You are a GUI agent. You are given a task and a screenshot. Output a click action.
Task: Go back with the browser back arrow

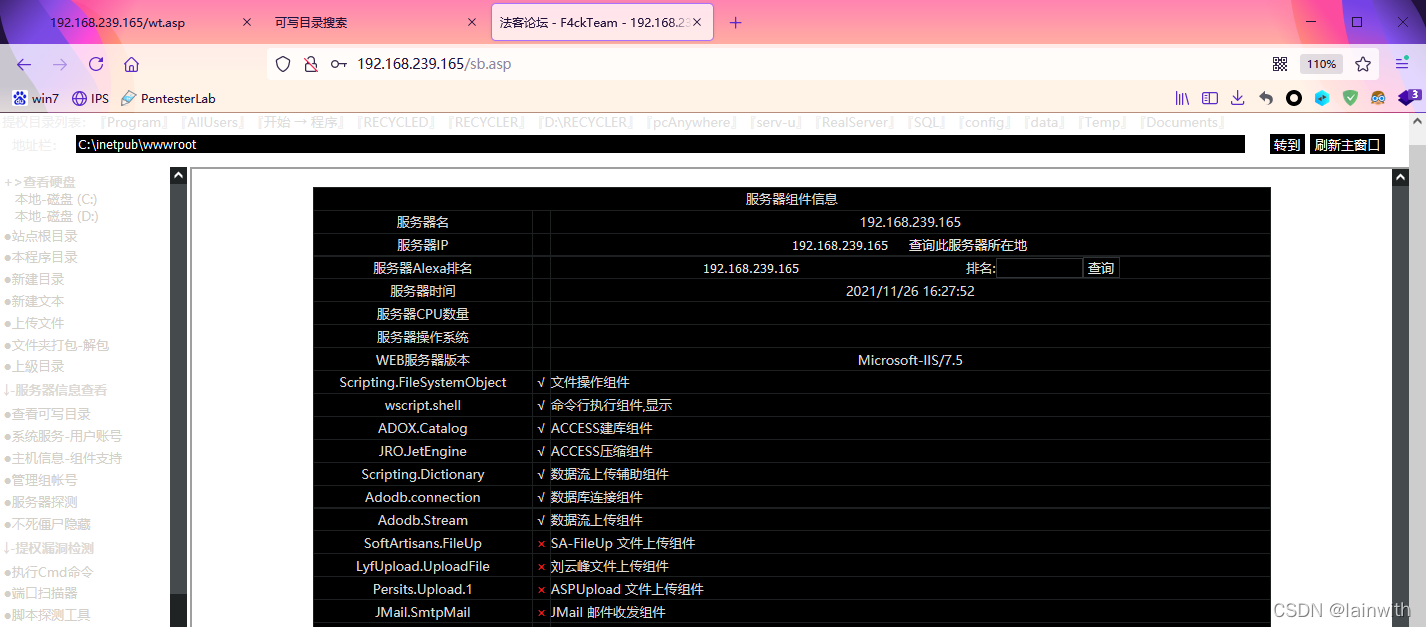[24, 64]
